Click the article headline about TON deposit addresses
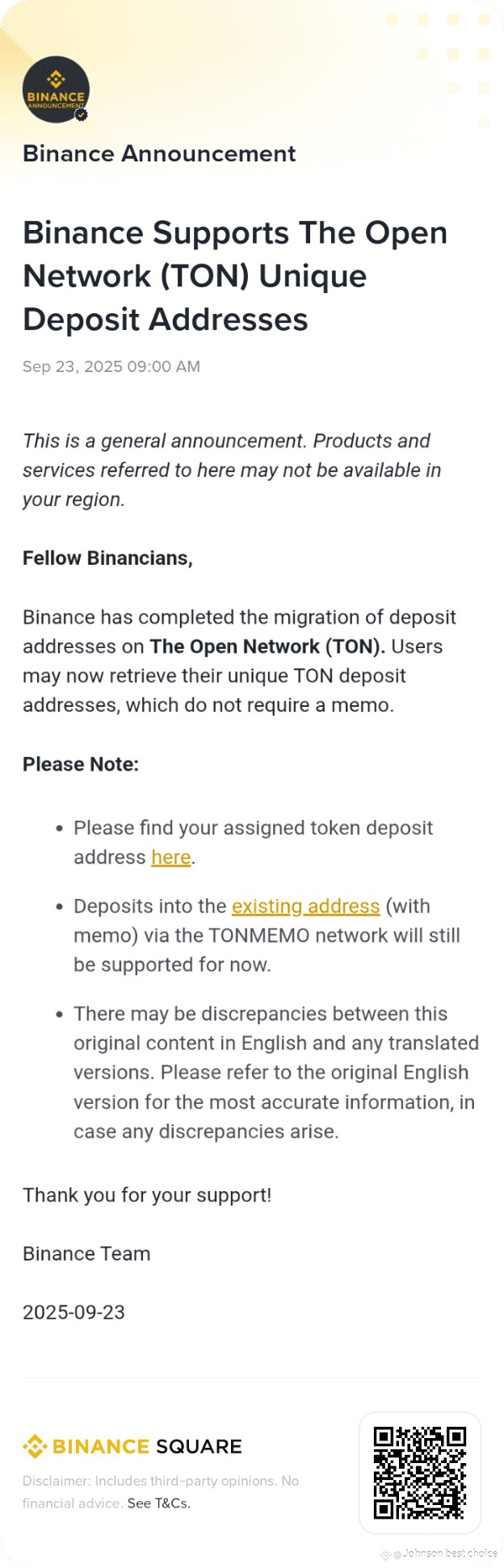This screenshot has height=1568, width=504. click(235, 276)
